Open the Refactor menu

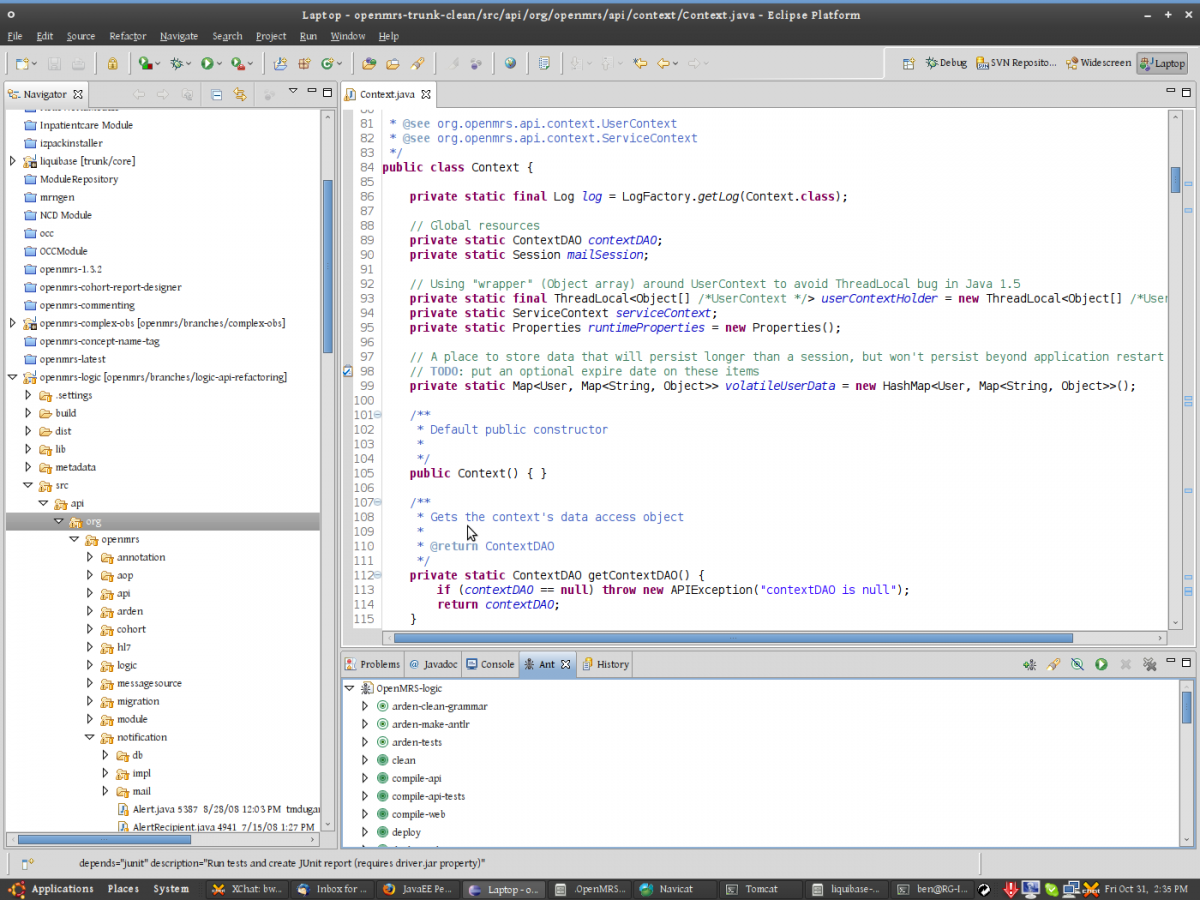coord(127,36)
